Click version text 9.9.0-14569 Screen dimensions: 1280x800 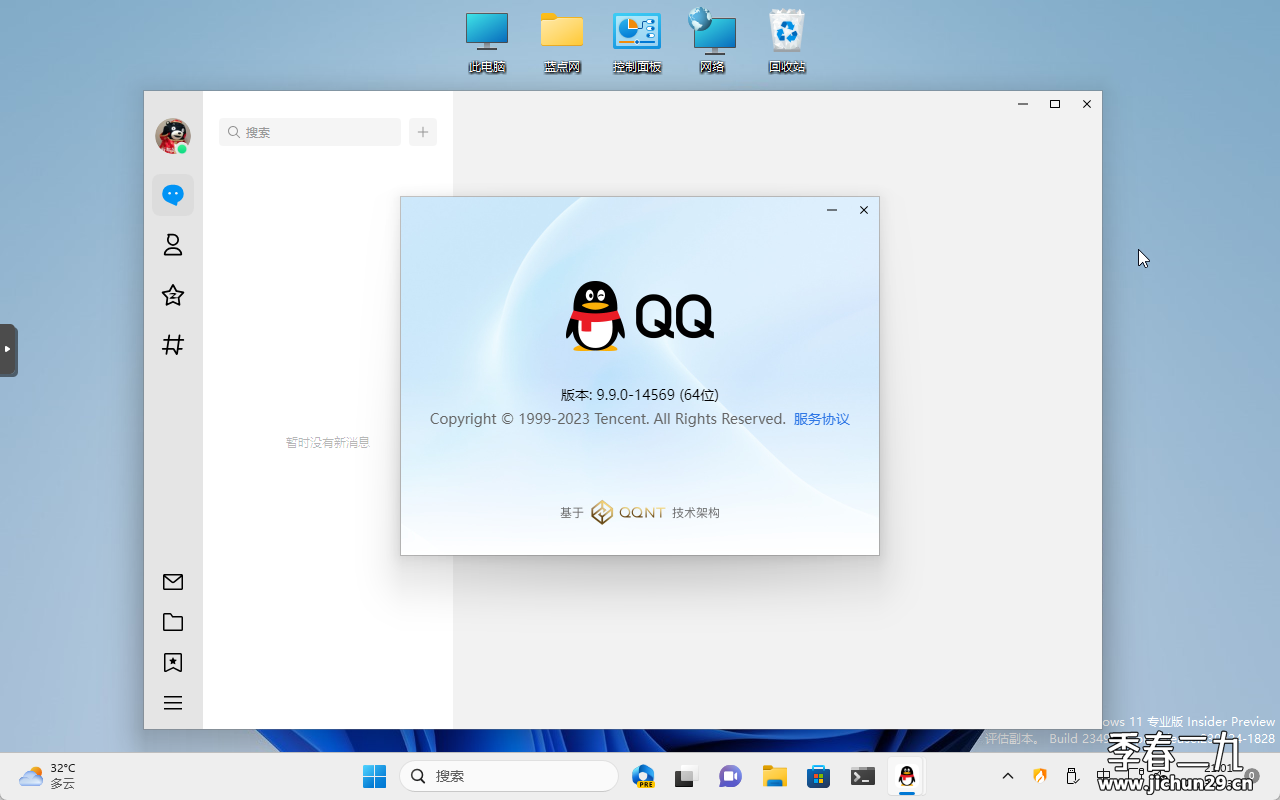[640, 395]
